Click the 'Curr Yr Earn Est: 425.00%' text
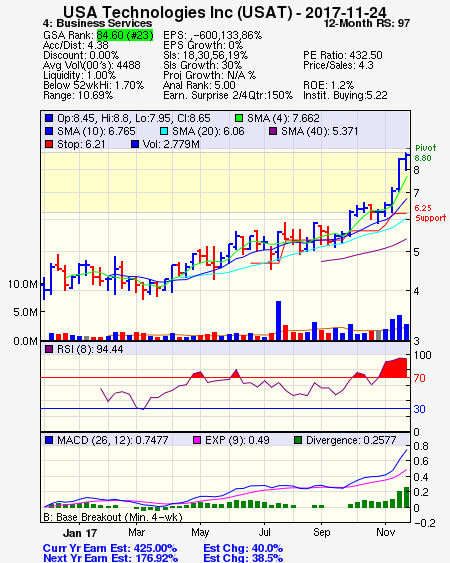 (x=110, y=549)
